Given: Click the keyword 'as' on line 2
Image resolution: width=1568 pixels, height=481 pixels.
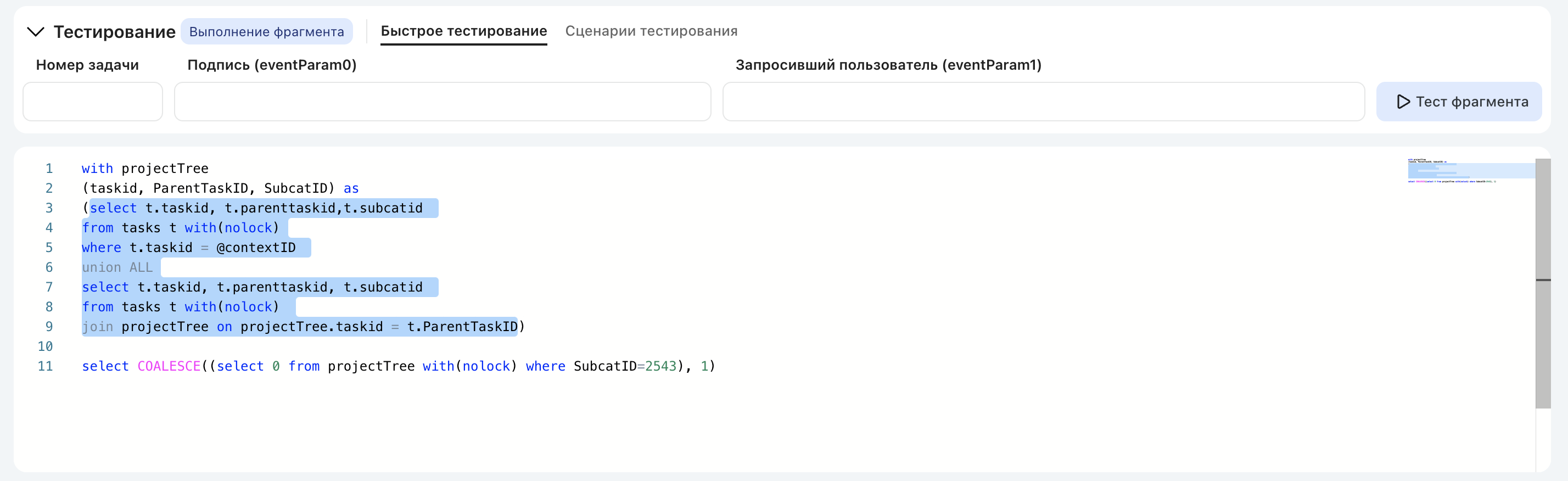Looking at the screenshot, I should point(351,189).
